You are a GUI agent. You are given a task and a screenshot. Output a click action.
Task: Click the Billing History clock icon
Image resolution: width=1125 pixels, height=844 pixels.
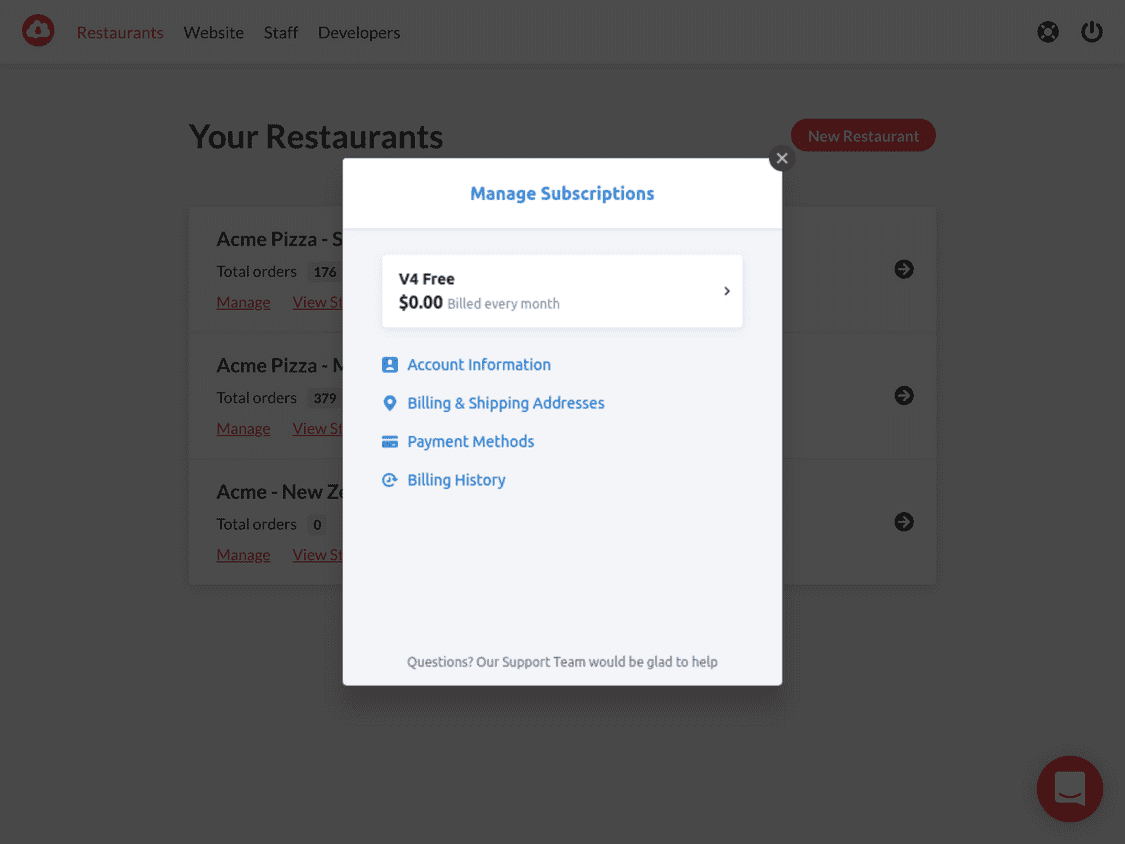390,480
